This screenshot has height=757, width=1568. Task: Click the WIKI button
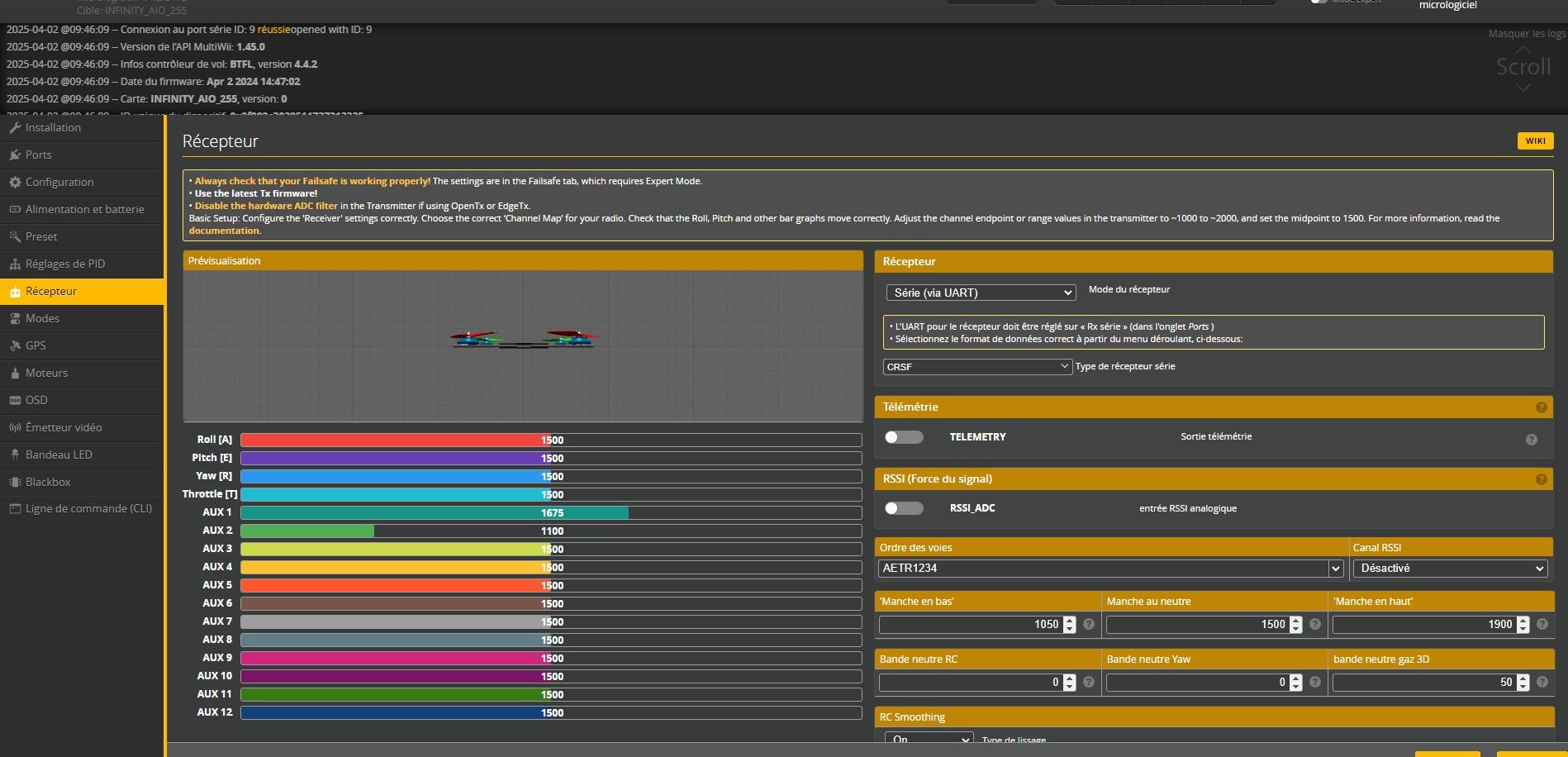1535,141
